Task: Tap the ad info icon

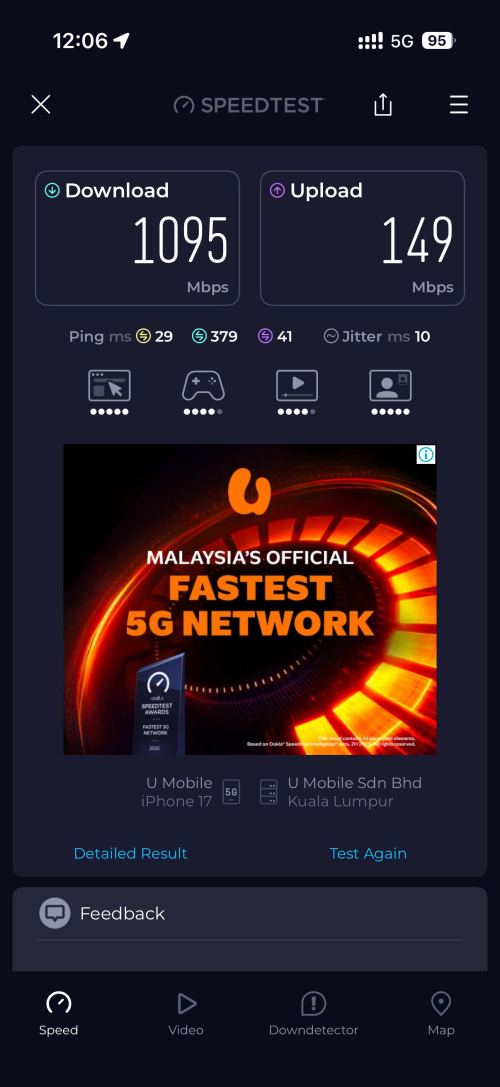Action: tap(426, 455)
